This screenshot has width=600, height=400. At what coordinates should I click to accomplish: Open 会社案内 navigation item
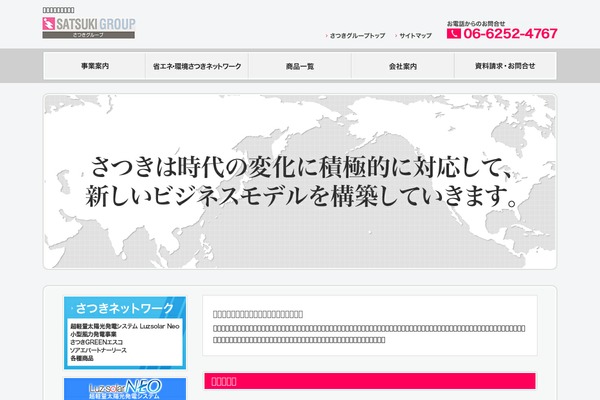pos(403,66)
